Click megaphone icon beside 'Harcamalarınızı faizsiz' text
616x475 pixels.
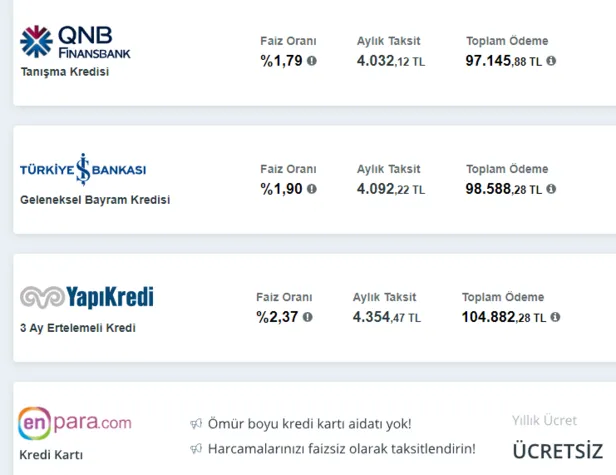pyautogui.click(x=196, y=448)
